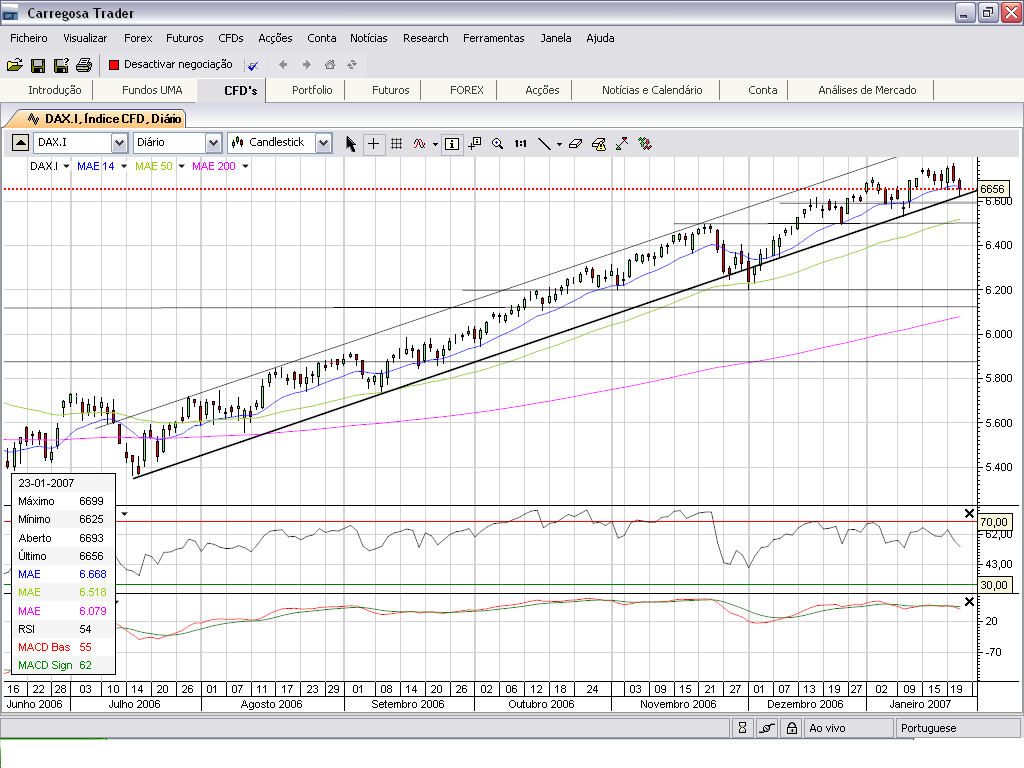Viewport: 1024px width, 768px height.
Task: Open the Visualizar menu
Action: (x=85, y=38)
